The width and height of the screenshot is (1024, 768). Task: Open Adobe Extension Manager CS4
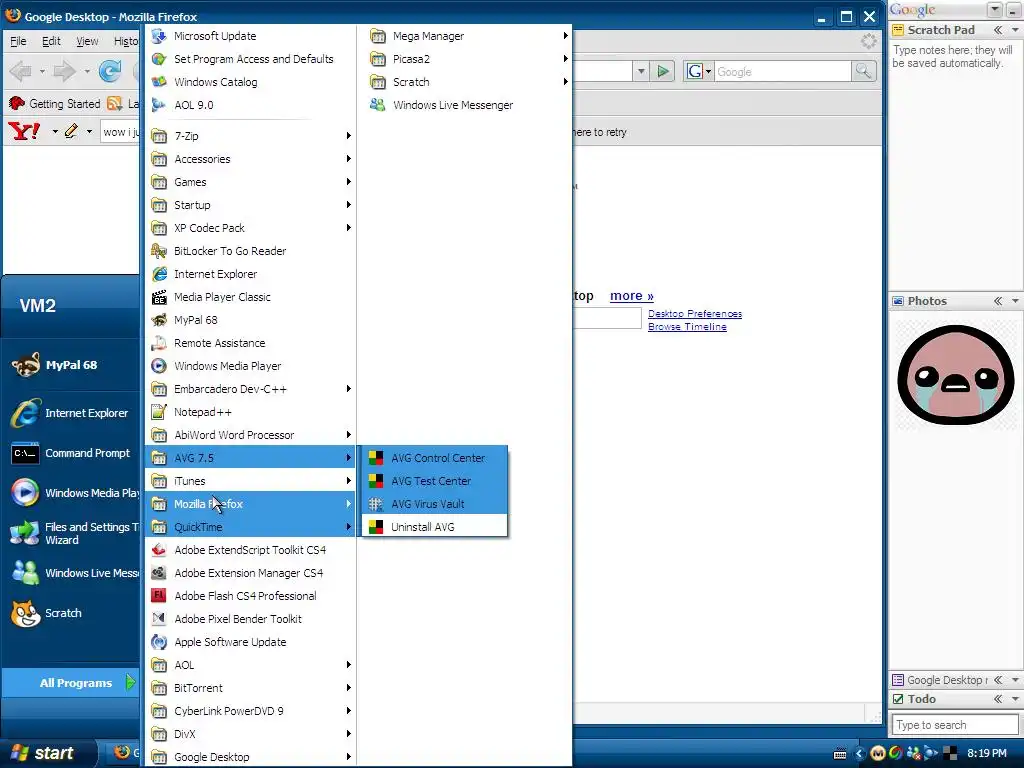tap(251, 573)
